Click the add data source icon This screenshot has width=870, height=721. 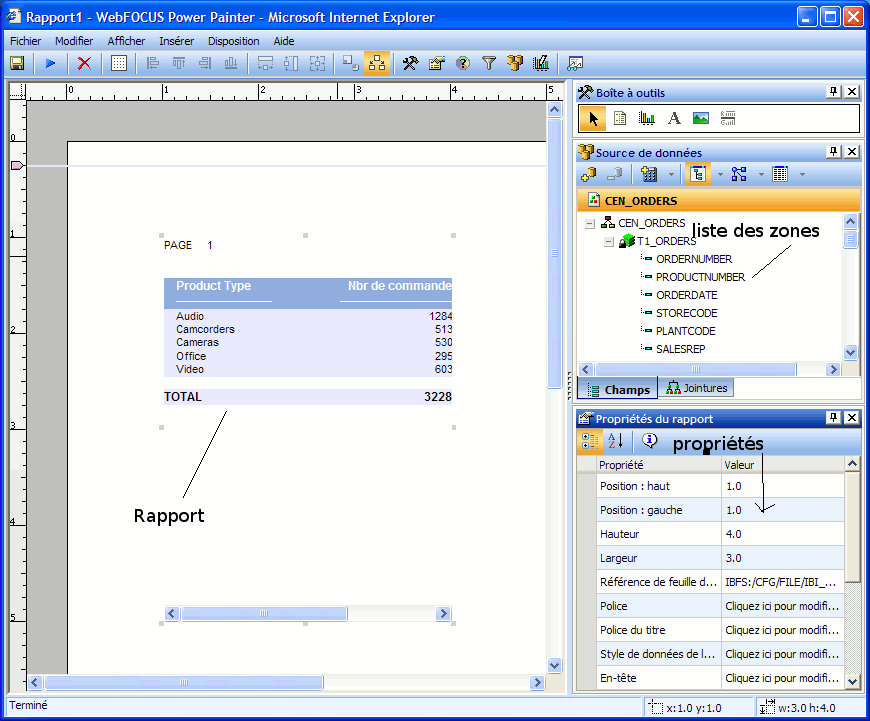click(589, 174)
